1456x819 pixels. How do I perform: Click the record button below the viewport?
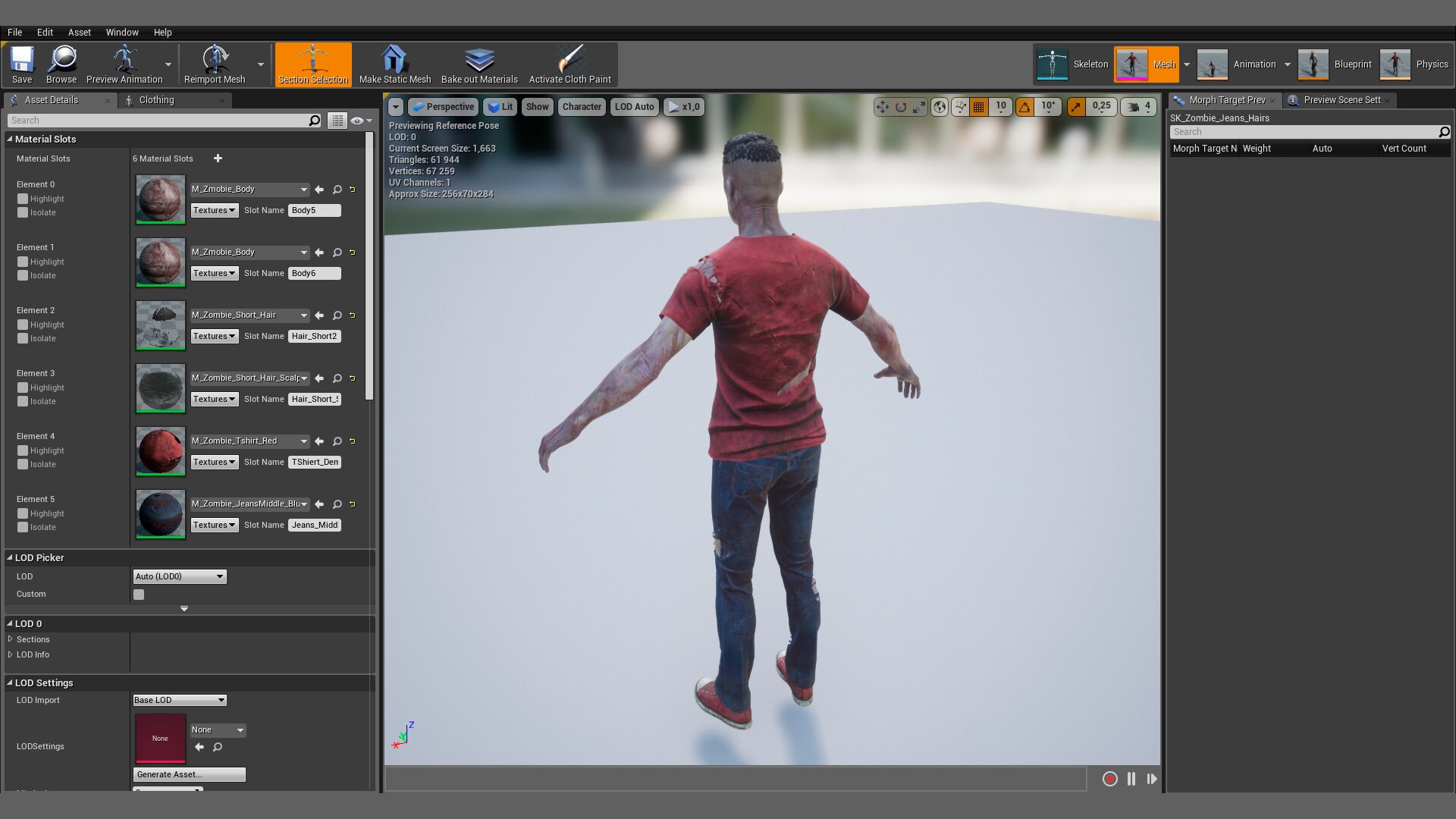click(x=1109, y=779)
